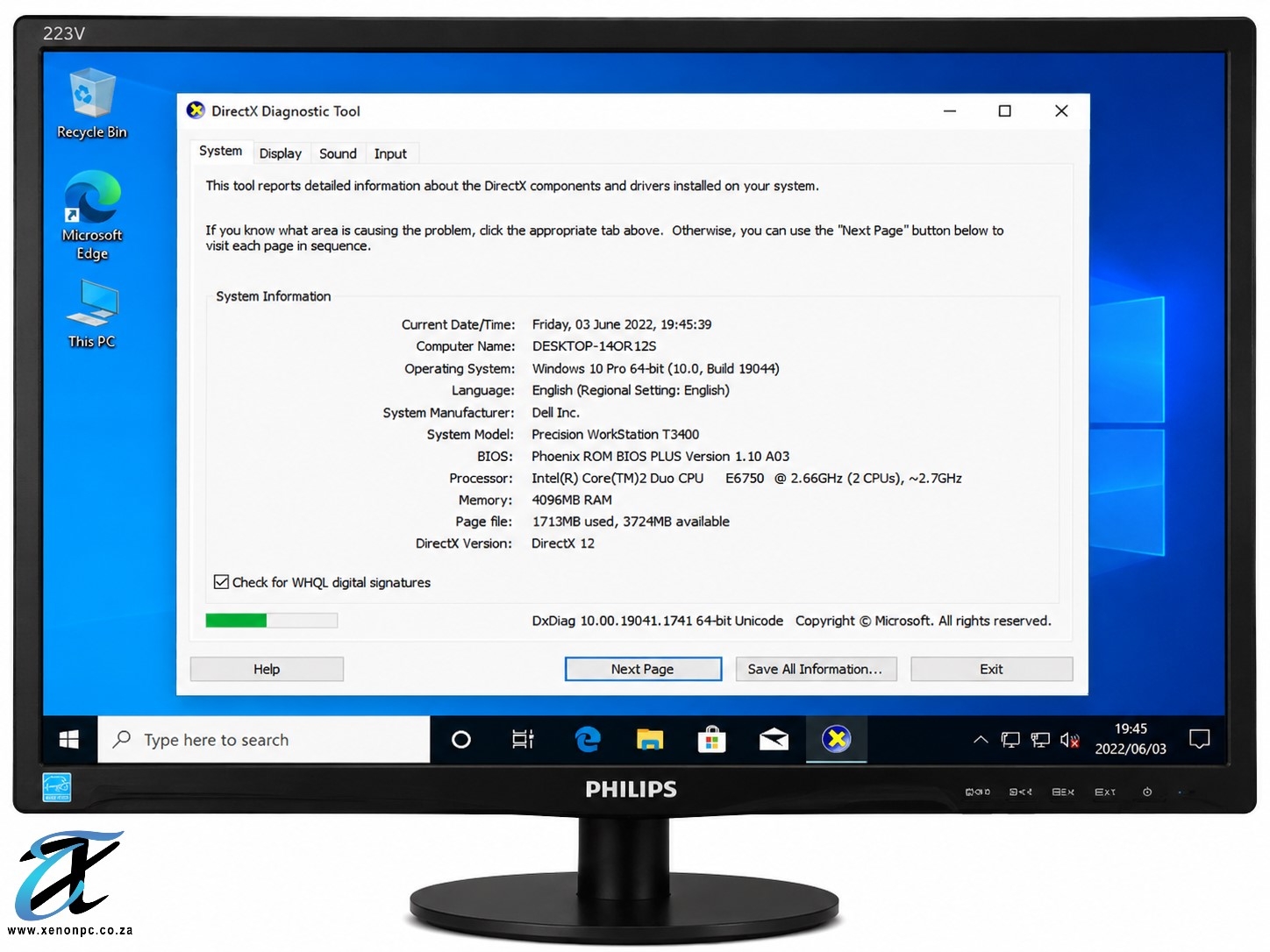Select the Intel Core 2 Duo processor value

coord(746,478)
